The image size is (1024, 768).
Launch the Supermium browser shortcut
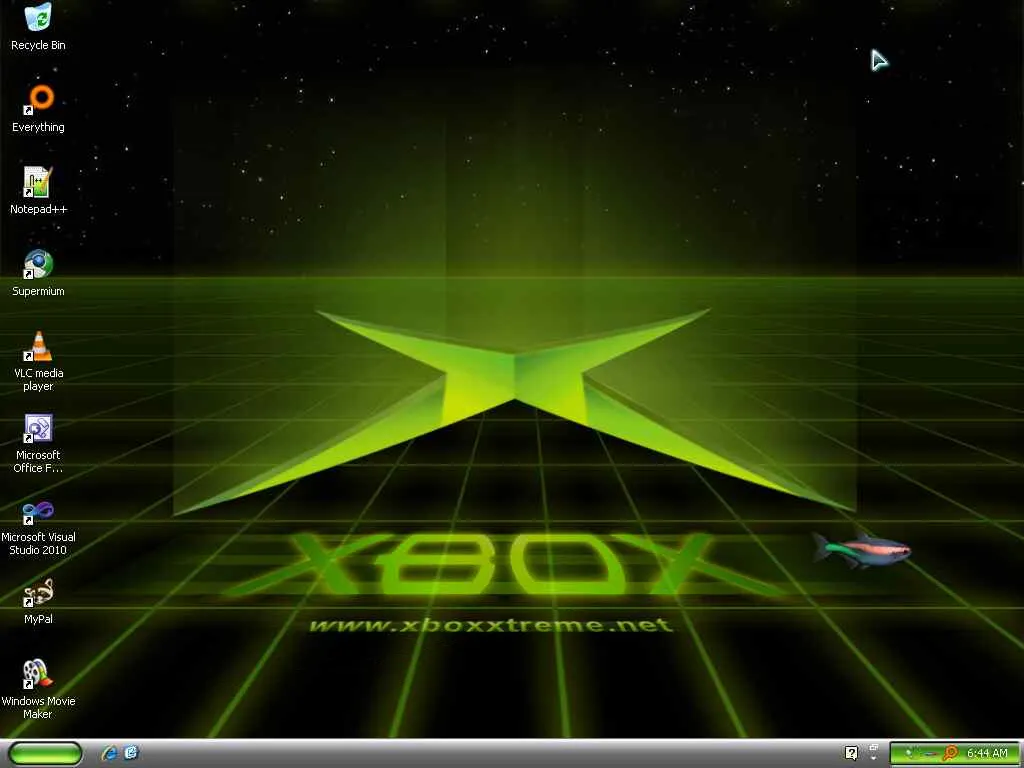[x=38, y=273]
